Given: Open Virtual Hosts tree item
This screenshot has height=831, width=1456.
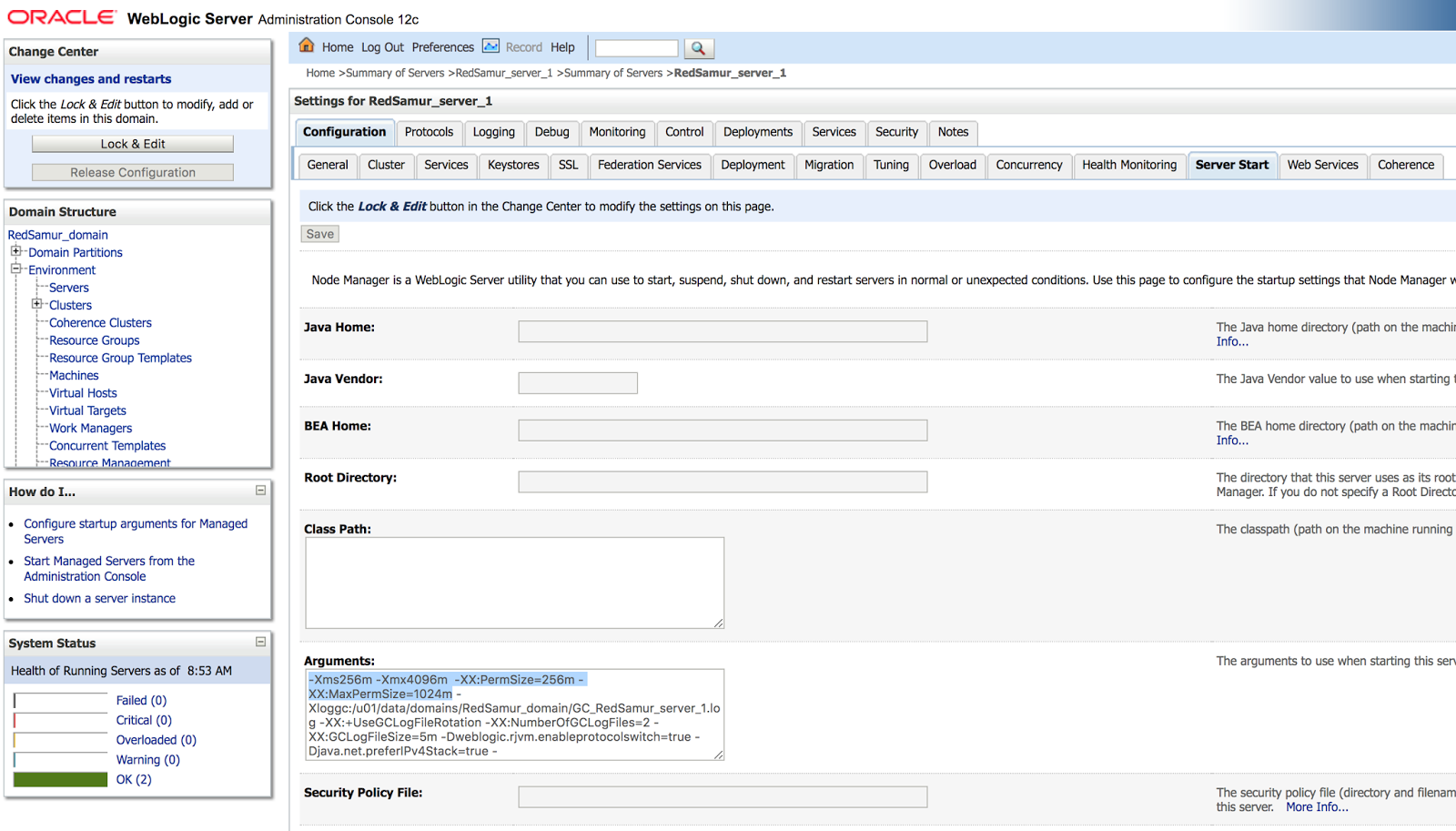Looking at the screenshot, I should click(83, 393).
